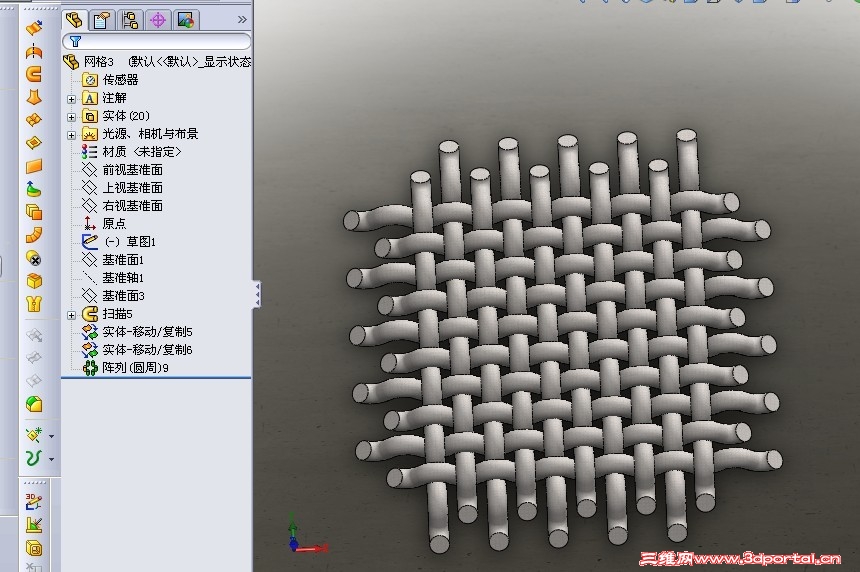
Task: Select the 基准面1 plane
Action: click(112, 259)
